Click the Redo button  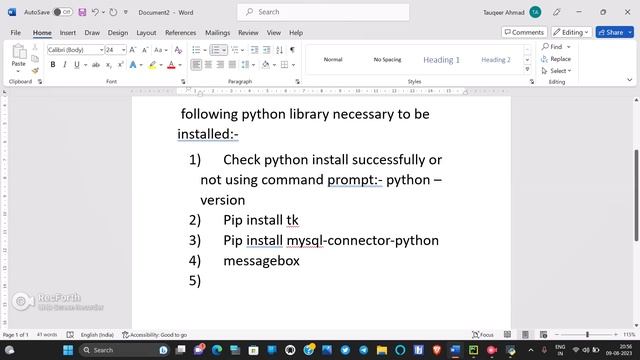(x=113, y=12)
